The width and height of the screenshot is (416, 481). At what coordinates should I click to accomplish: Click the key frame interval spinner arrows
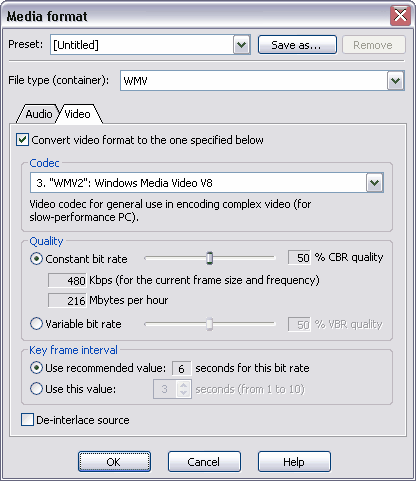pyautogui.click(x=184, y=389)
